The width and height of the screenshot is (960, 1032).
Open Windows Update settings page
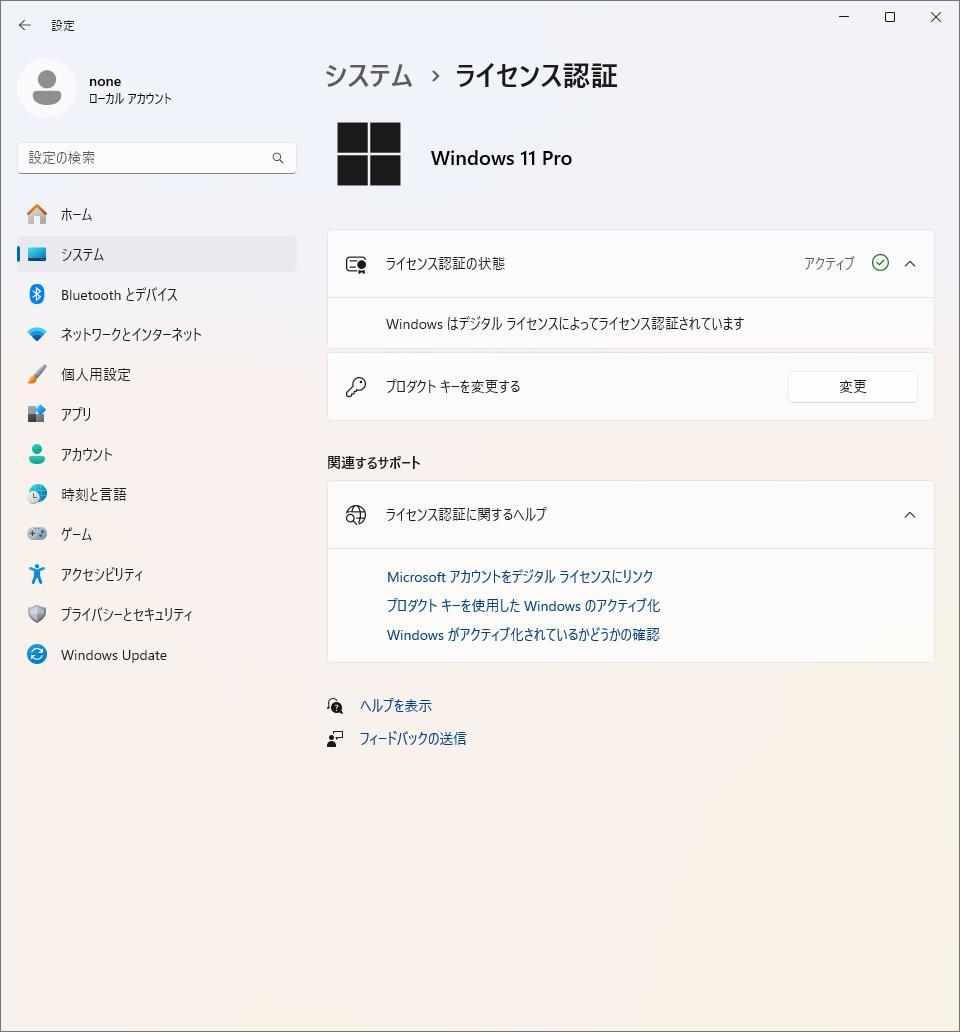157,654
